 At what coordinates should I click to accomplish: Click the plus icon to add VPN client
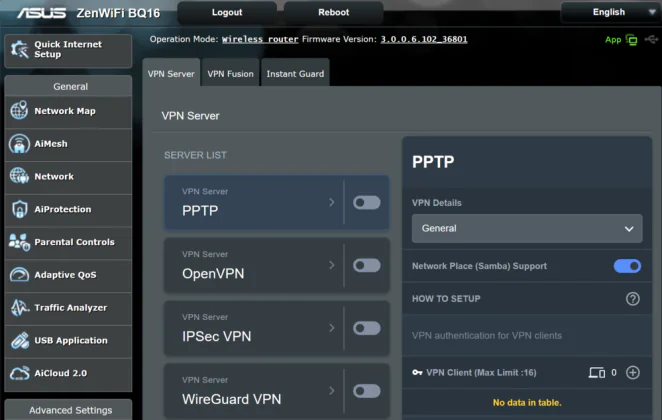[632, 373]
